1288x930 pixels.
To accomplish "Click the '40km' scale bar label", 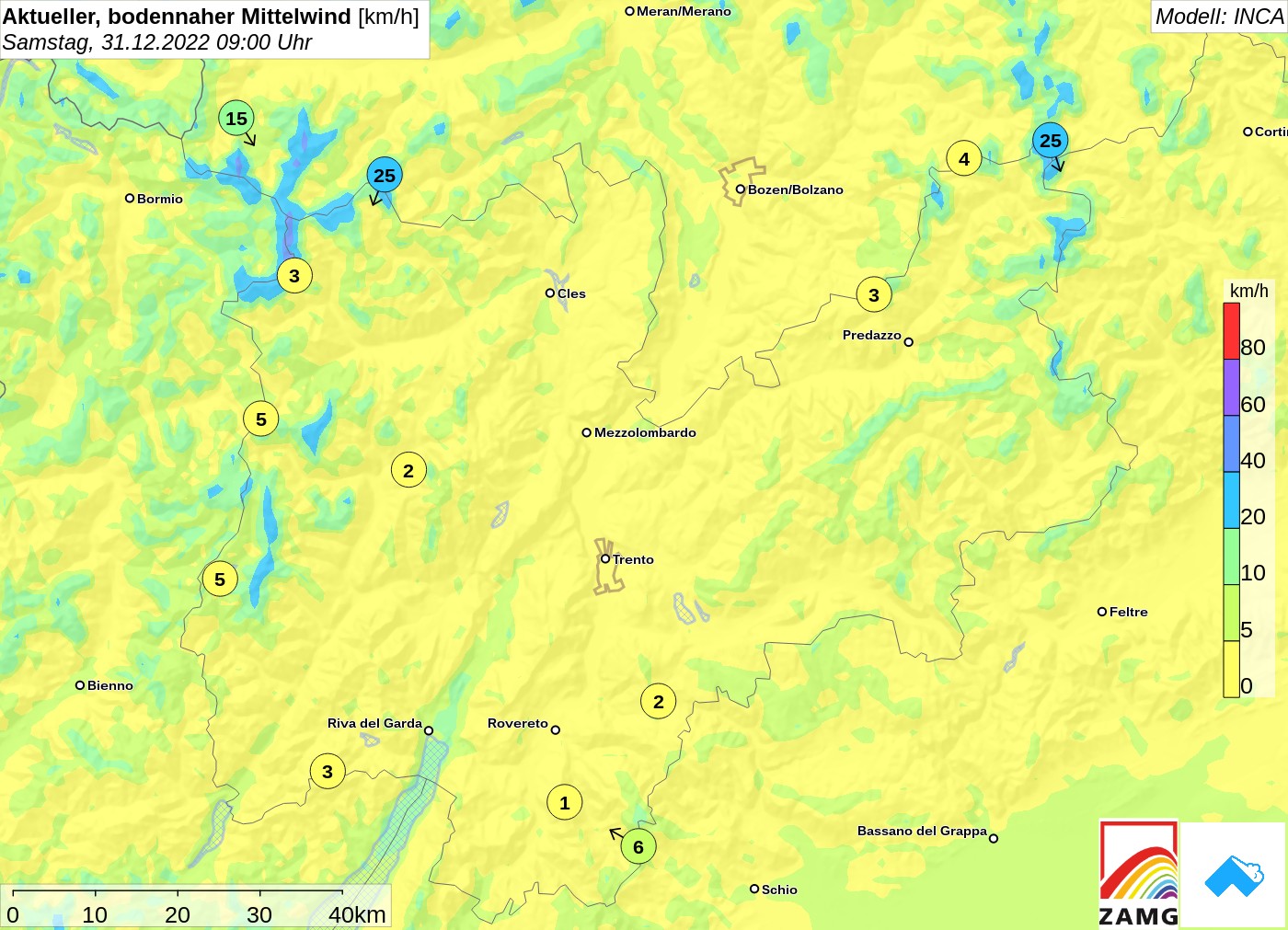I will pyautogui.click(x=358, y=914).
